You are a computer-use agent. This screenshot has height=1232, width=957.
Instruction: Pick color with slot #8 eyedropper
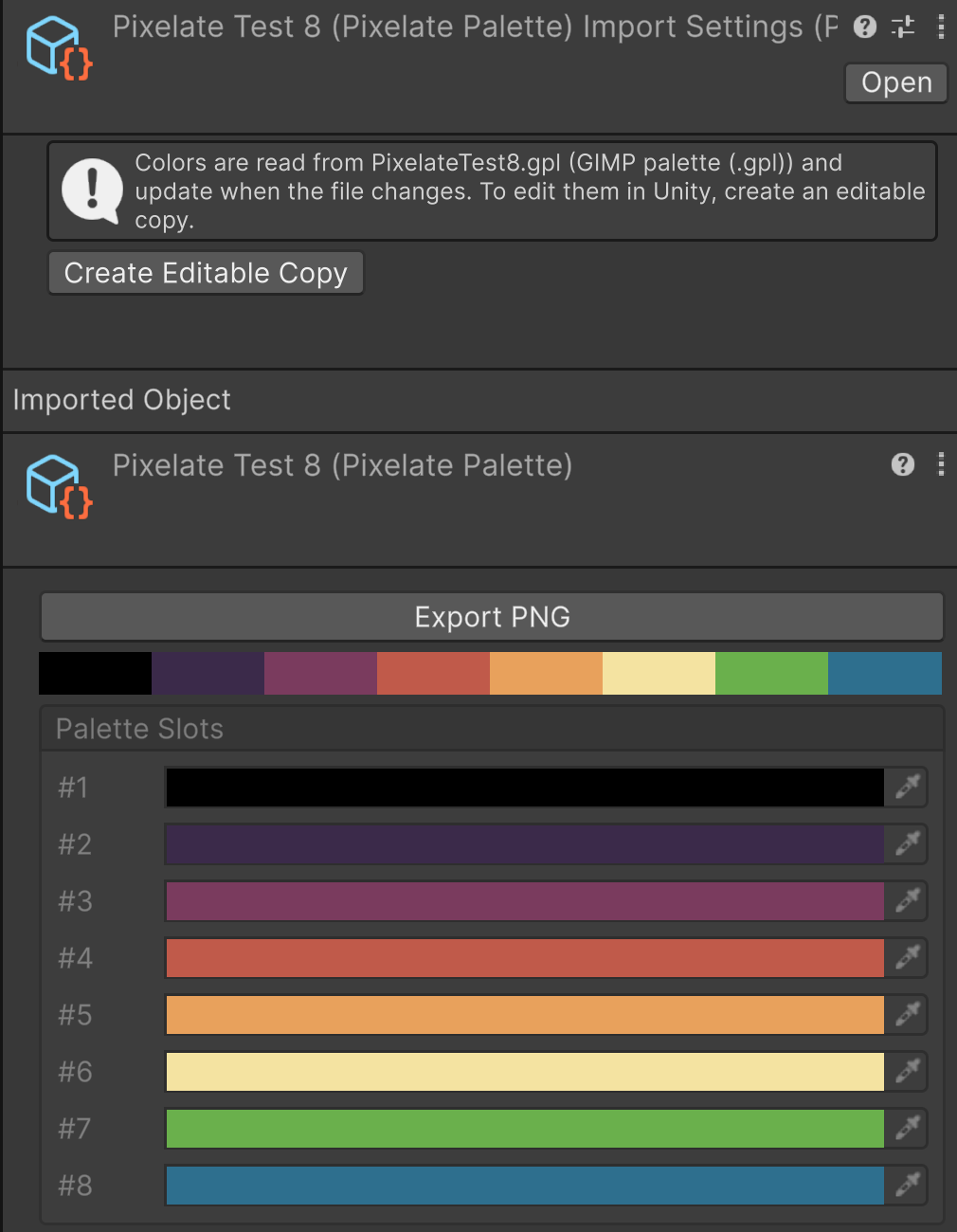pos(907,1186)
